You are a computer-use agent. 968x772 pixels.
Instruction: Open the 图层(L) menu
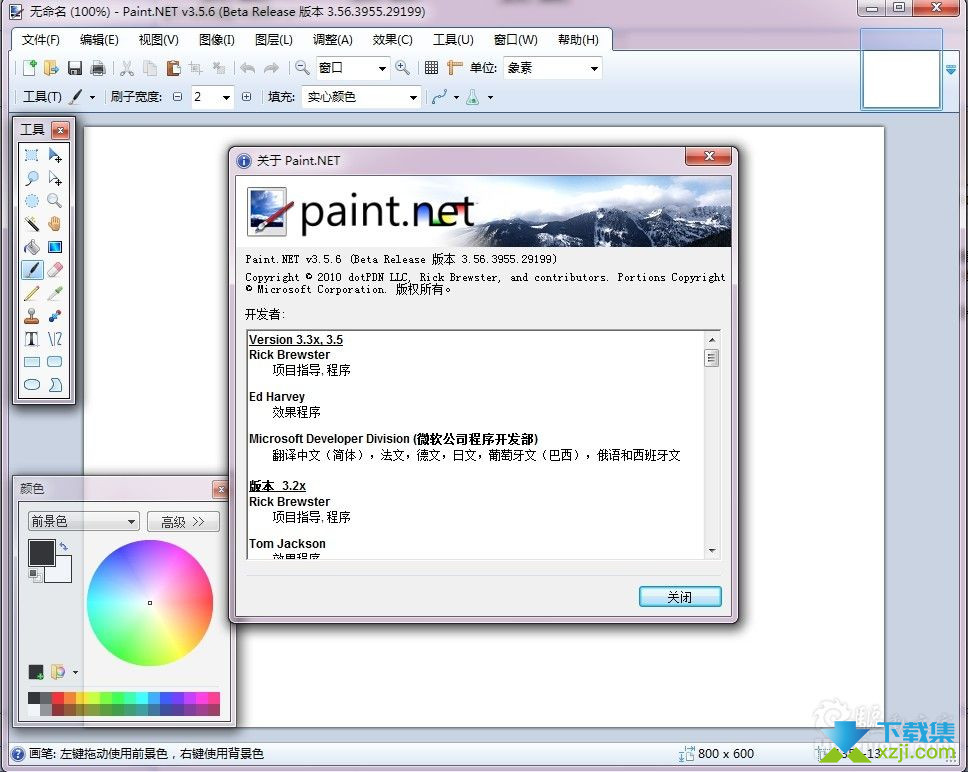tap(274, 40)
